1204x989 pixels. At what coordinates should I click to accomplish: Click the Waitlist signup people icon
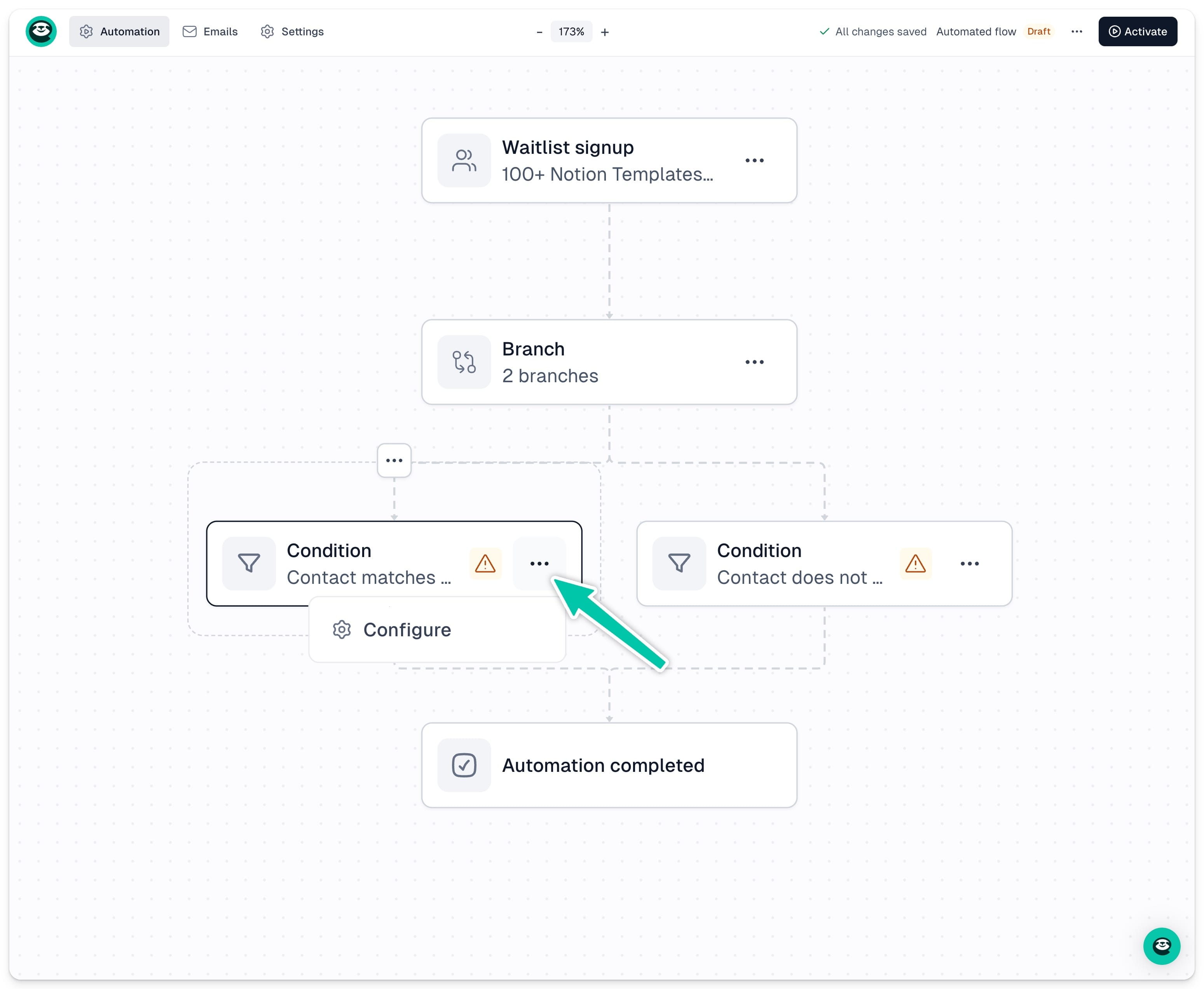(464, 161)
